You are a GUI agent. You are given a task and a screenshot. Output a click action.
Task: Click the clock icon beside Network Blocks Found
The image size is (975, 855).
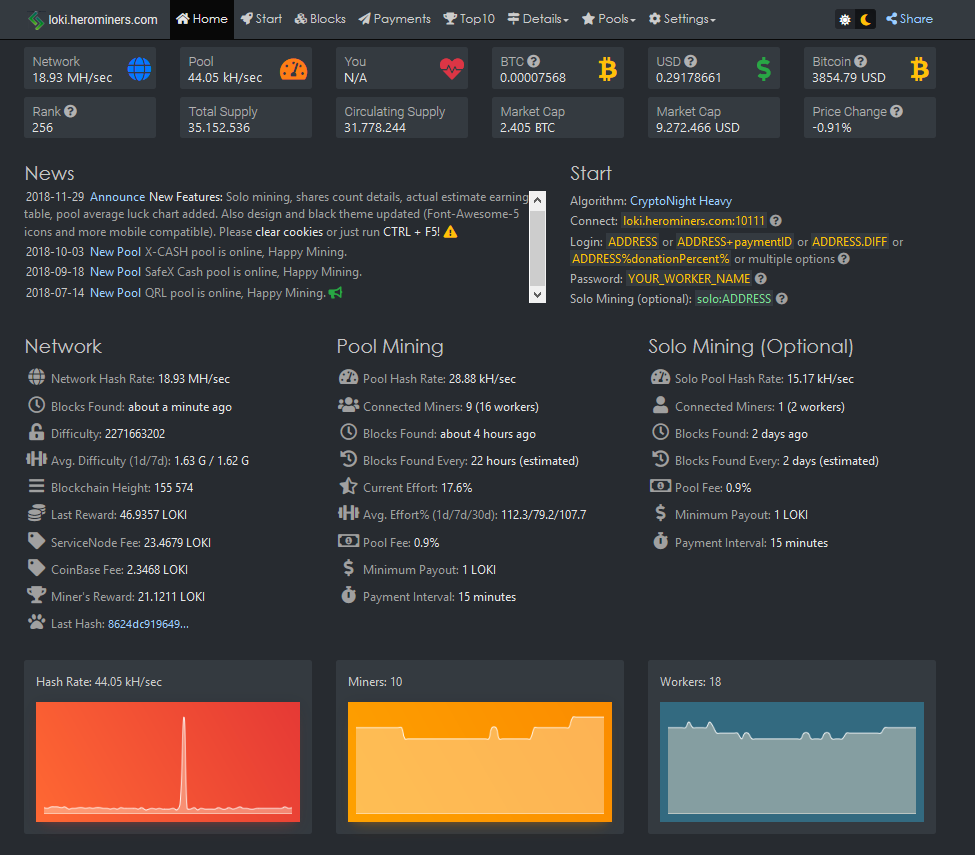coord(37,405)
